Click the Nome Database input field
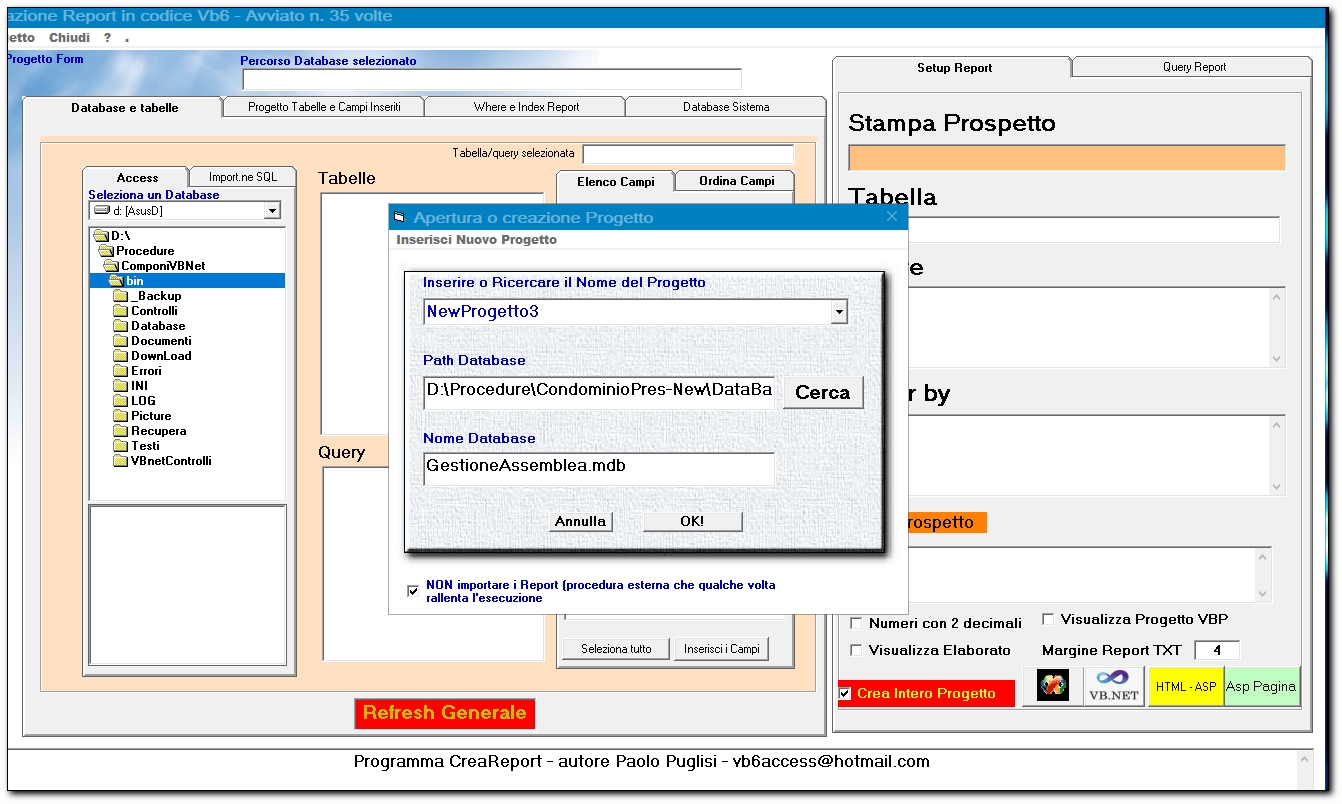 click(598, 467)
